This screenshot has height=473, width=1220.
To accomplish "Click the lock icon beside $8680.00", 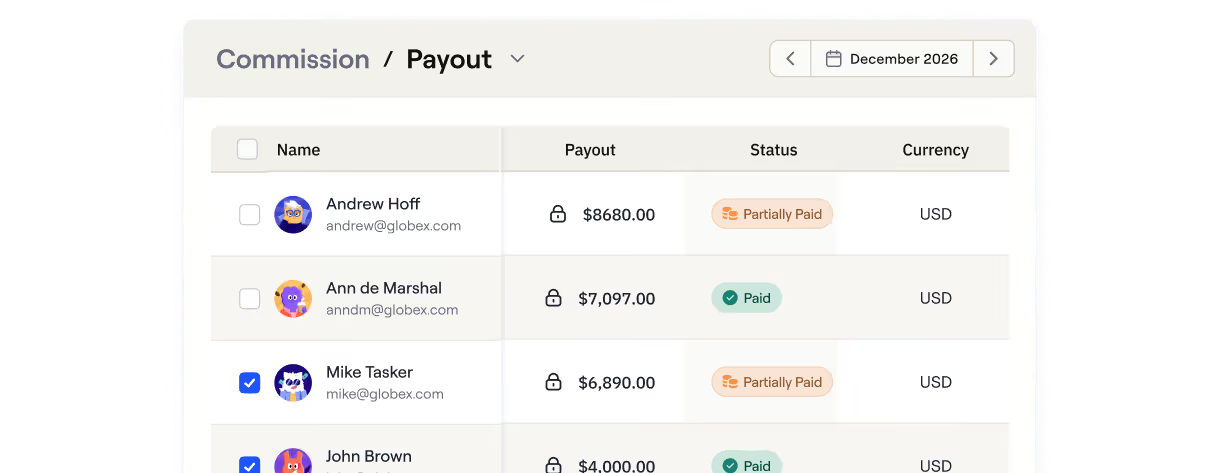I will [x=558, y=214].
